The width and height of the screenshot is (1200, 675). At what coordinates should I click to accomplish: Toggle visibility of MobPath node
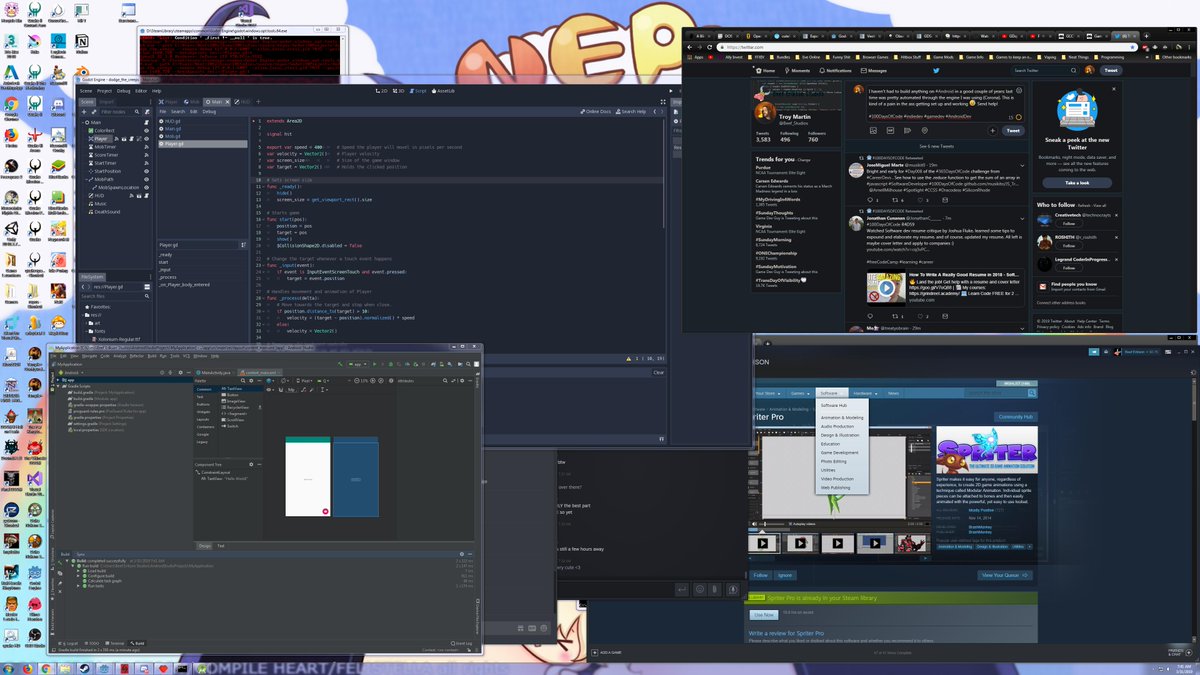[x=146, y=179]
